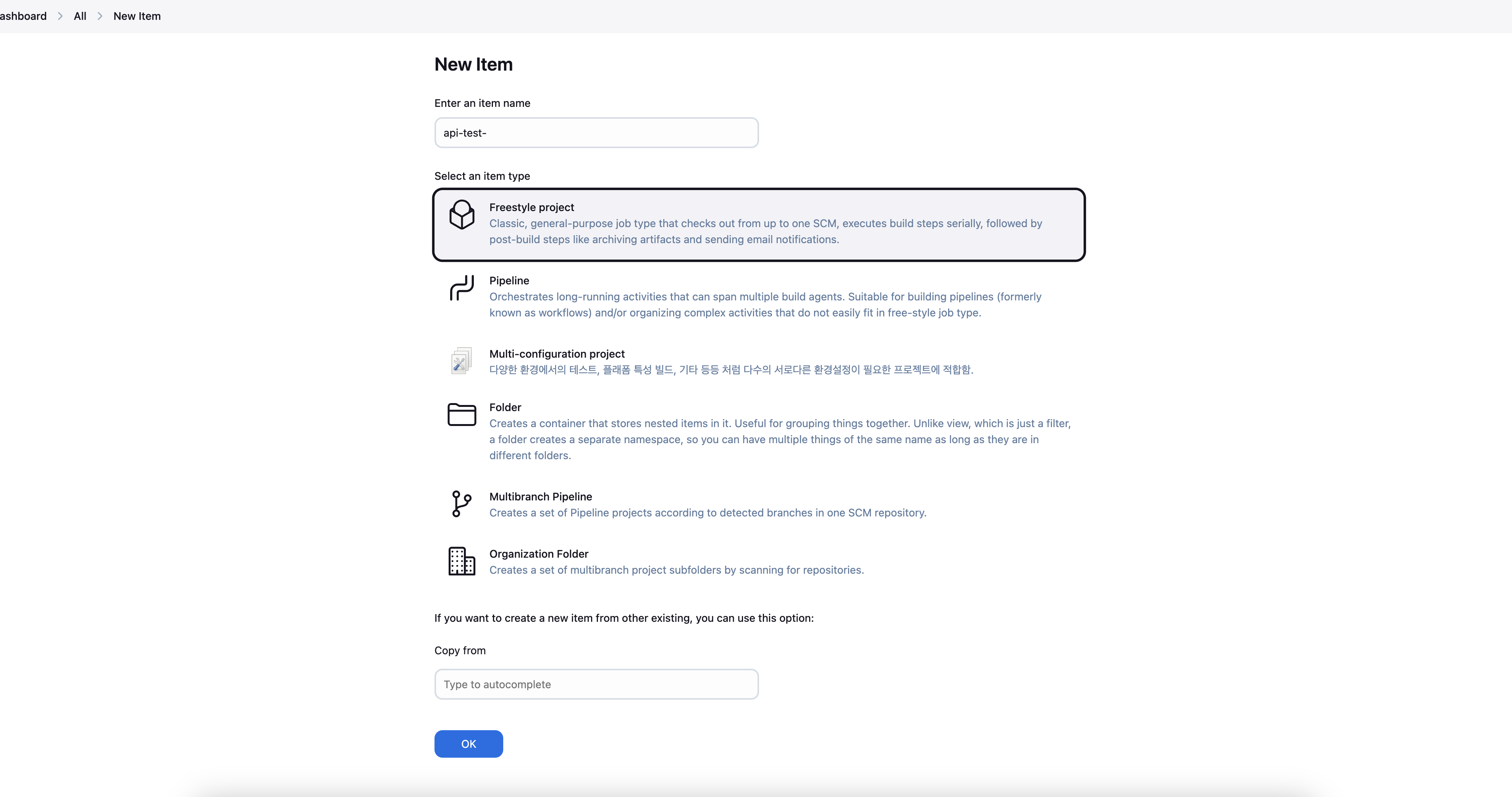Go to Dashboard breadcrumb
1512x797 pixels.
click(x=23, y=16)
